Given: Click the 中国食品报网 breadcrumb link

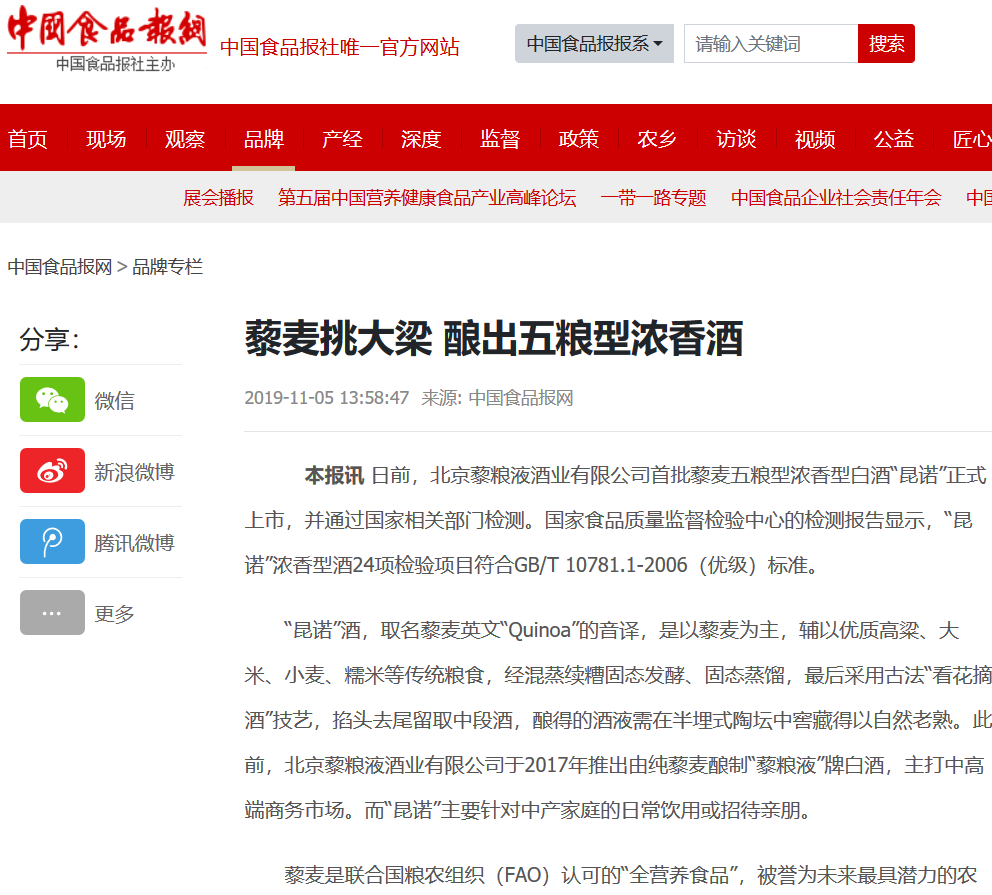Looking at the screenshot, I should [59, 267].
